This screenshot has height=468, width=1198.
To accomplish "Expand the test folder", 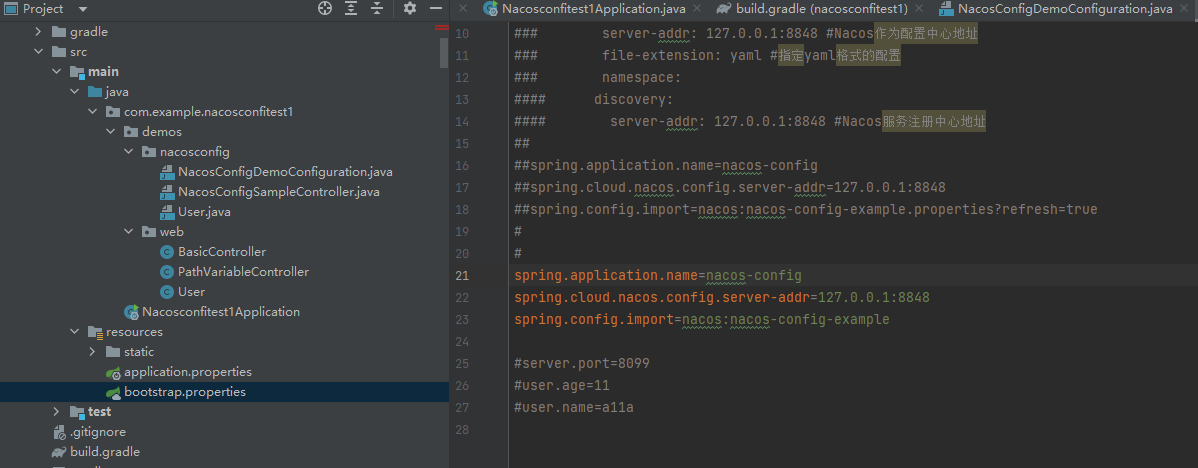I will coord(57,412).
